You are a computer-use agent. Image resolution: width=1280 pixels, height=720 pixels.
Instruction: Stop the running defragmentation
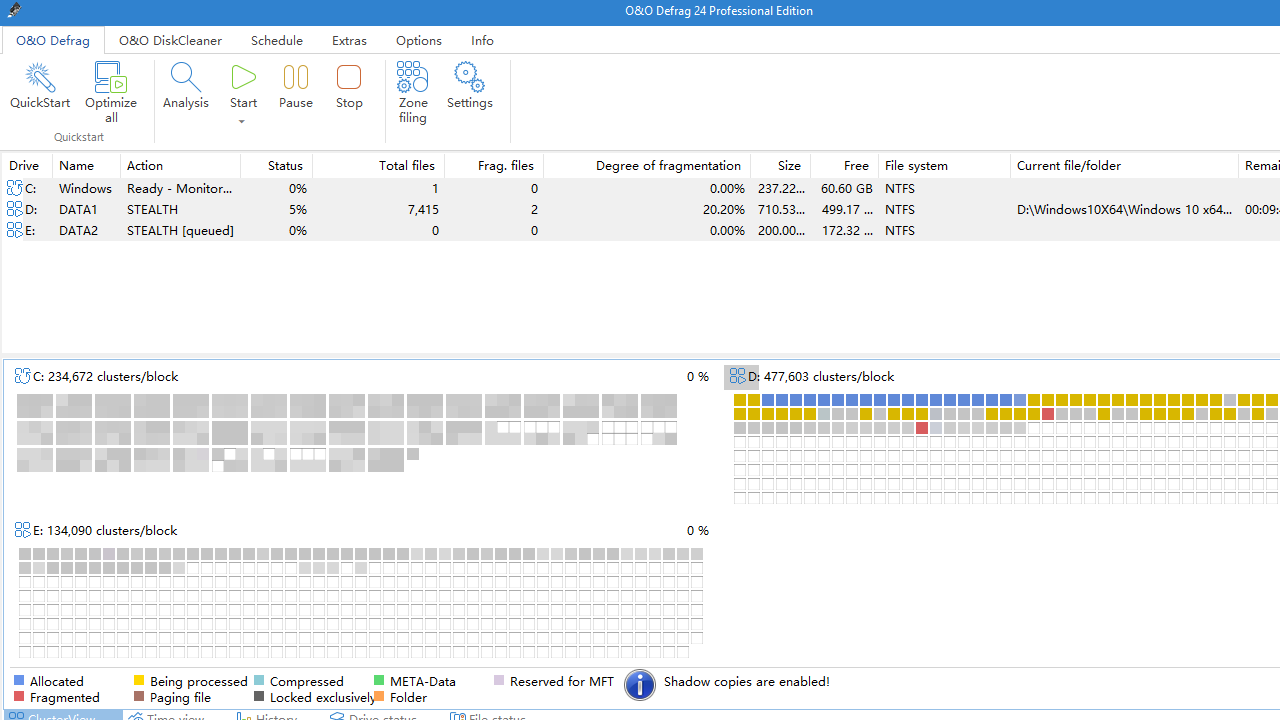click(349, 78)
